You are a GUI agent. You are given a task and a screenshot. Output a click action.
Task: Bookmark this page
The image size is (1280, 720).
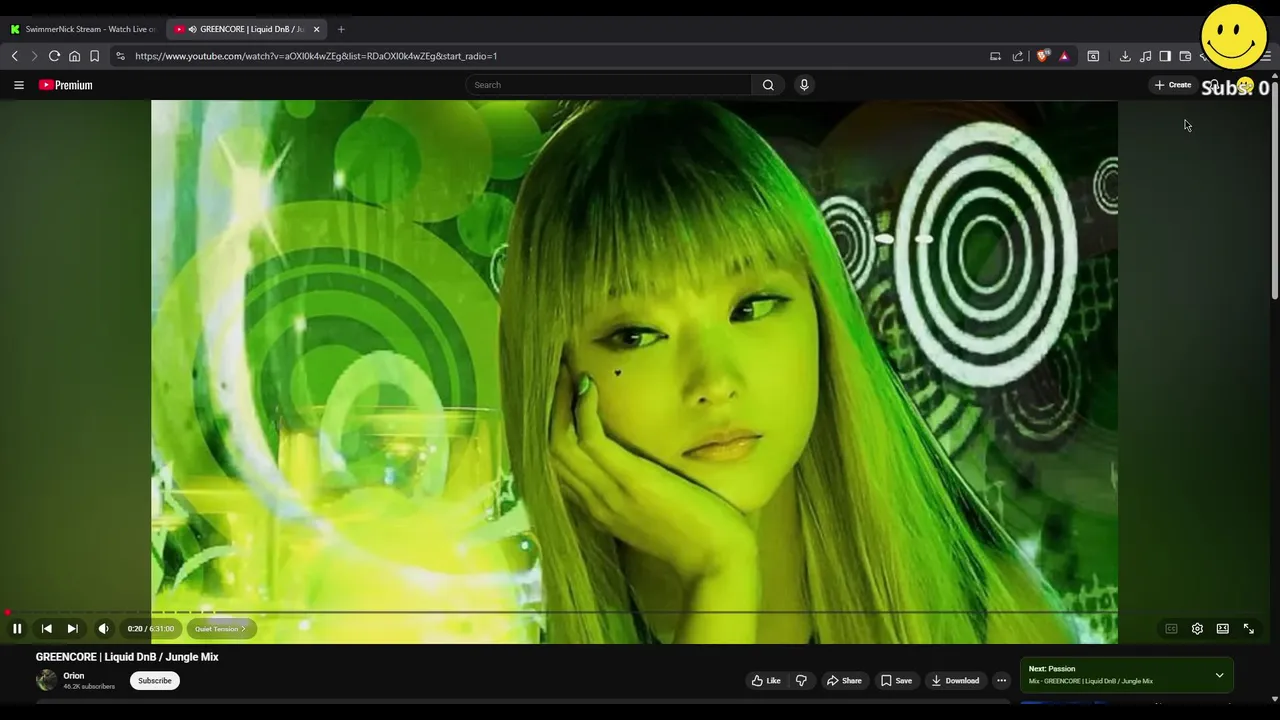[x=94, y=56]
